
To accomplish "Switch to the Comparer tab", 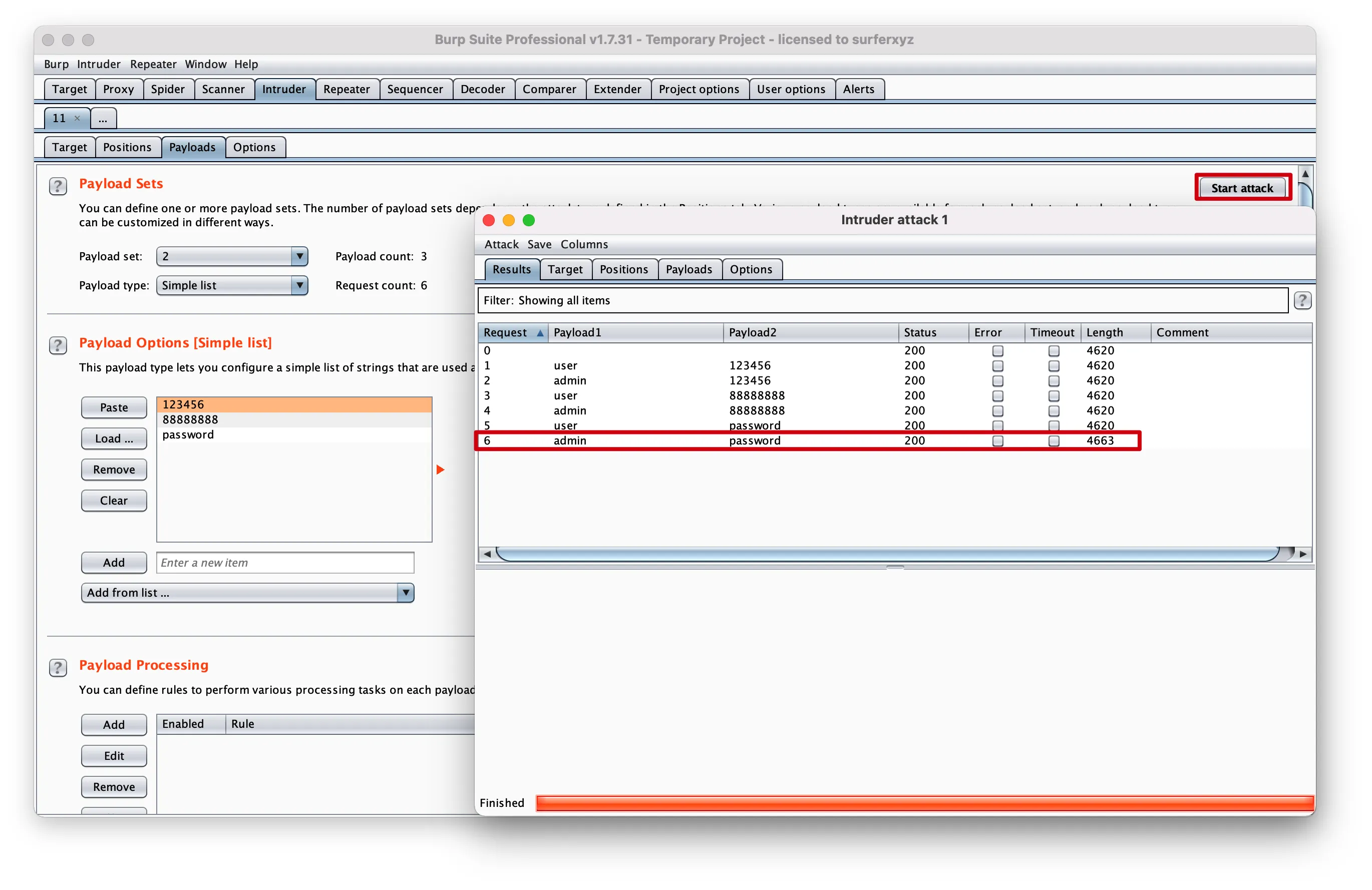I will (549, 89).
